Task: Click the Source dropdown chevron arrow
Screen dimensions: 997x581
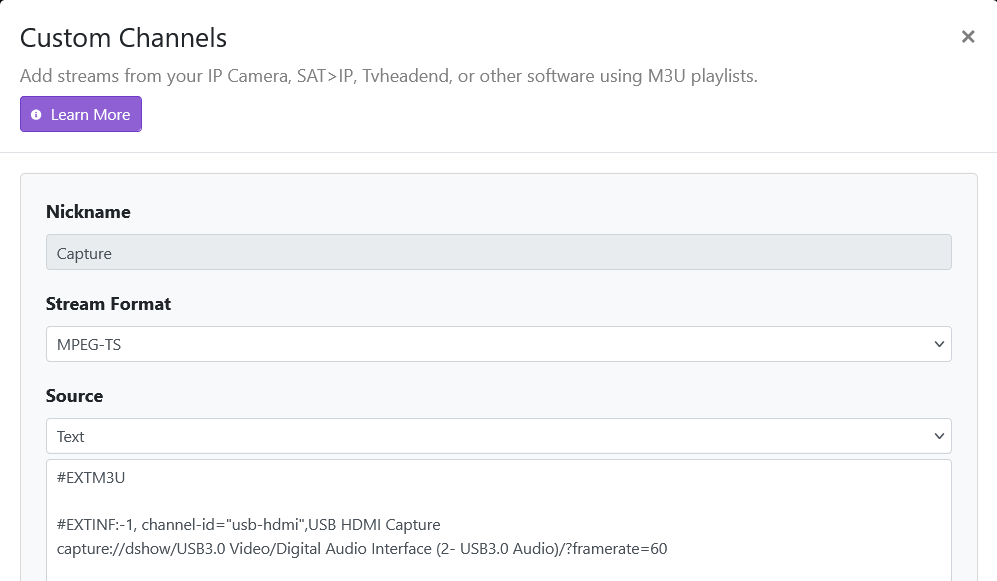Action: click(939, 436)
